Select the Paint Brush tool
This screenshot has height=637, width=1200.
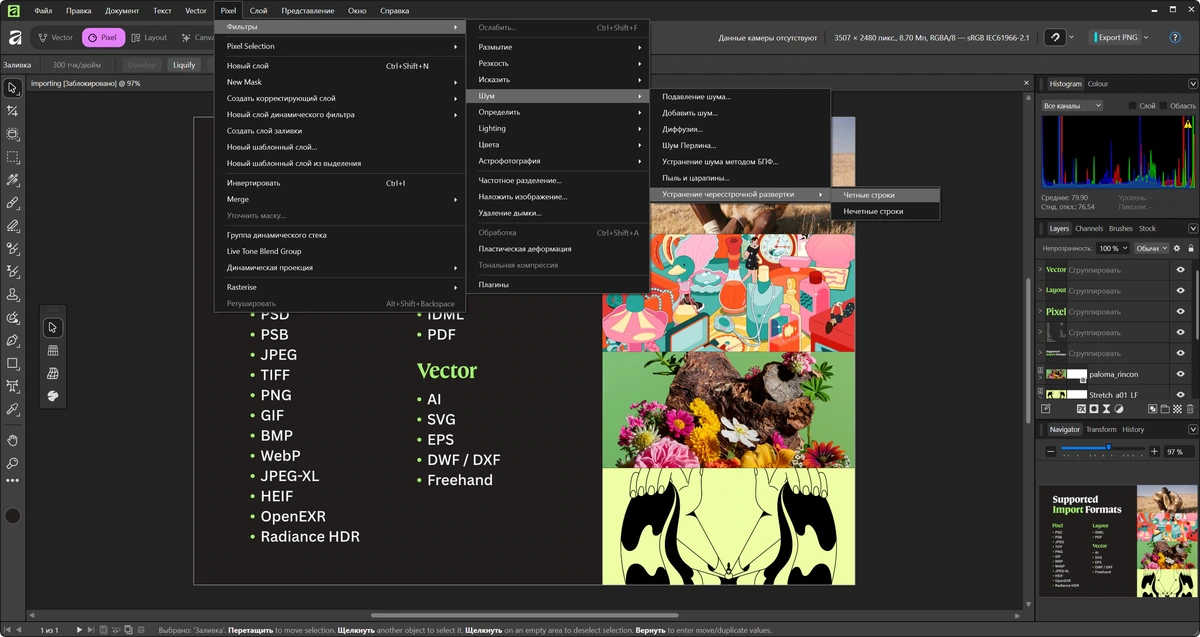pos(12,203)
